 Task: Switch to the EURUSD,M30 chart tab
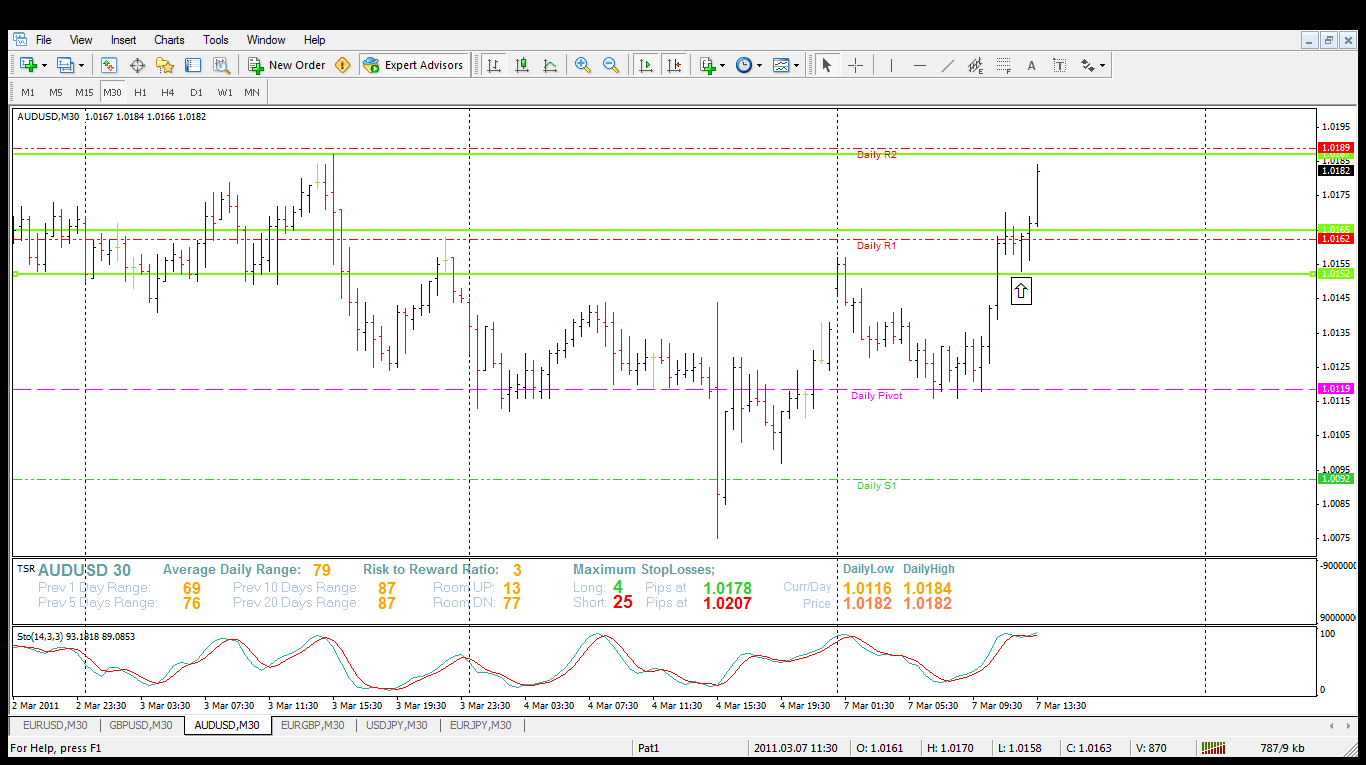(55, 725)
